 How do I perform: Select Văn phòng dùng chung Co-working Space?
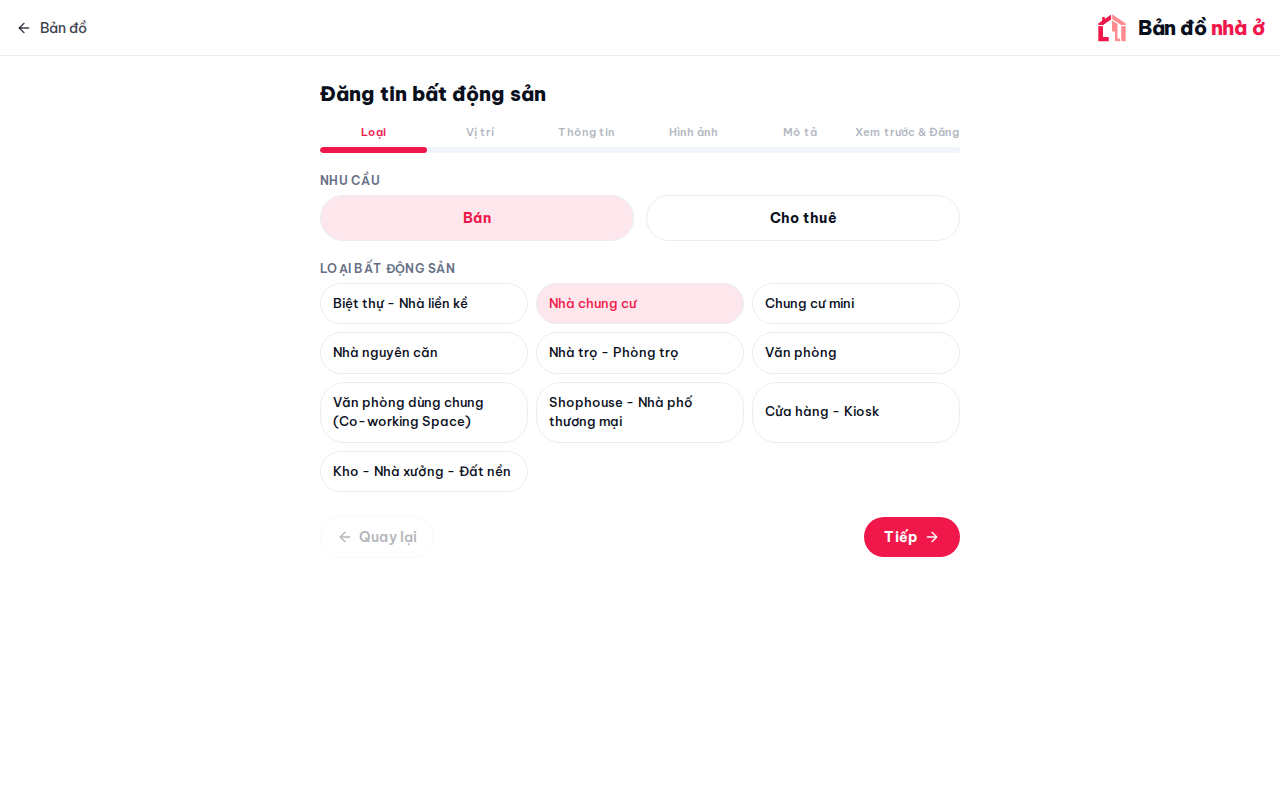[424, 412]
